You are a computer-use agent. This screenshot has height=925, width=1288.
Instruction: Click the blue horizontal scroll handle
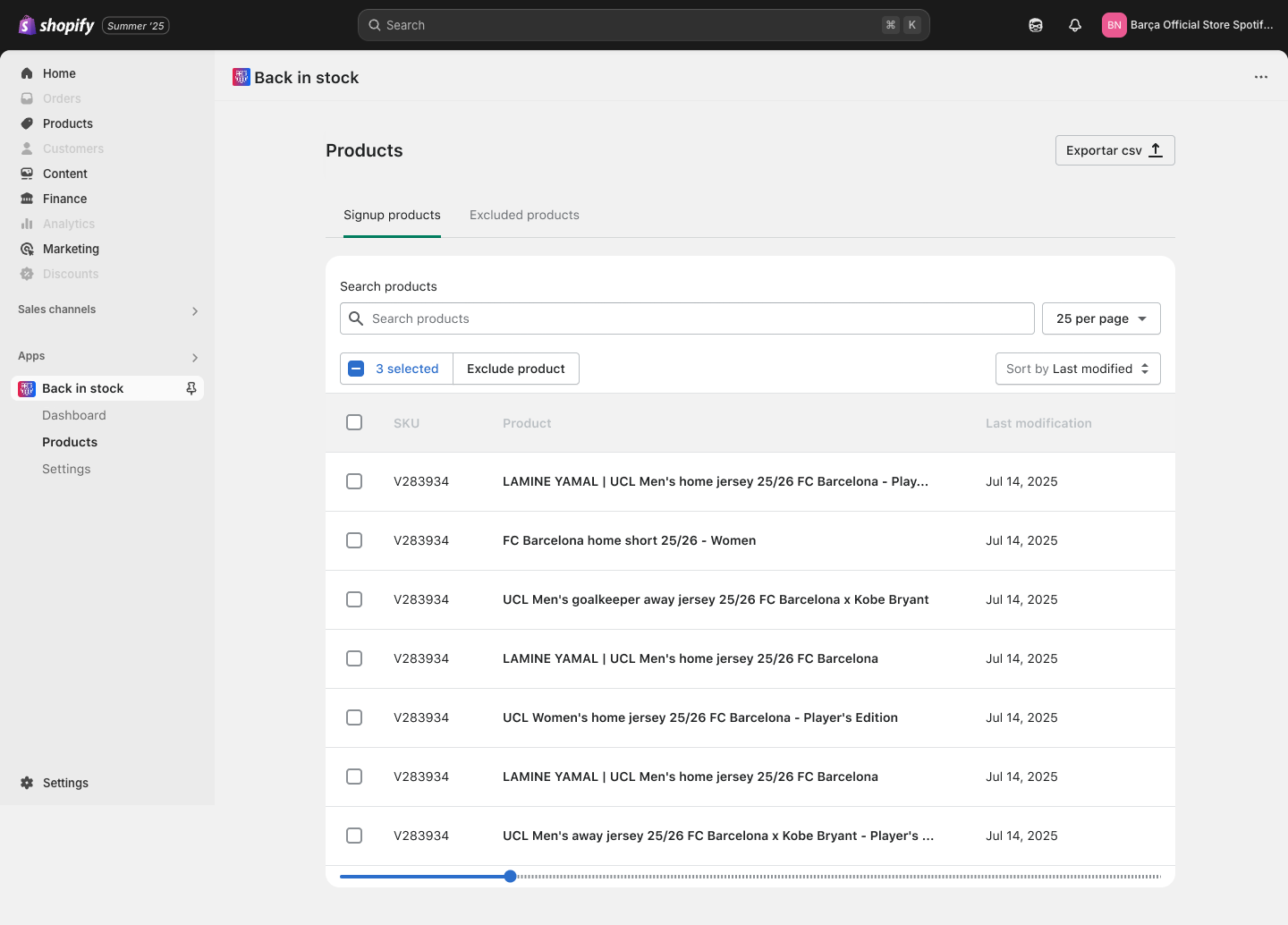pyautogui.click(x=510, y=877)
